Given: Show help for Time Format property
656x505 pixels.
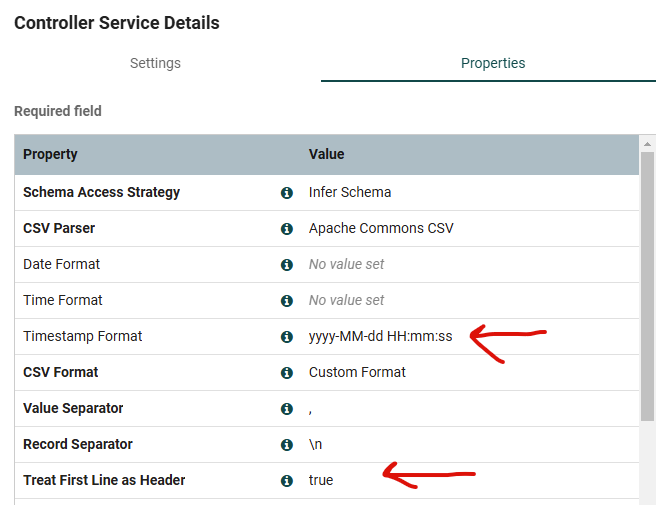Looking at the screenshot, I should pyautogui.click(x=287, y=300).
